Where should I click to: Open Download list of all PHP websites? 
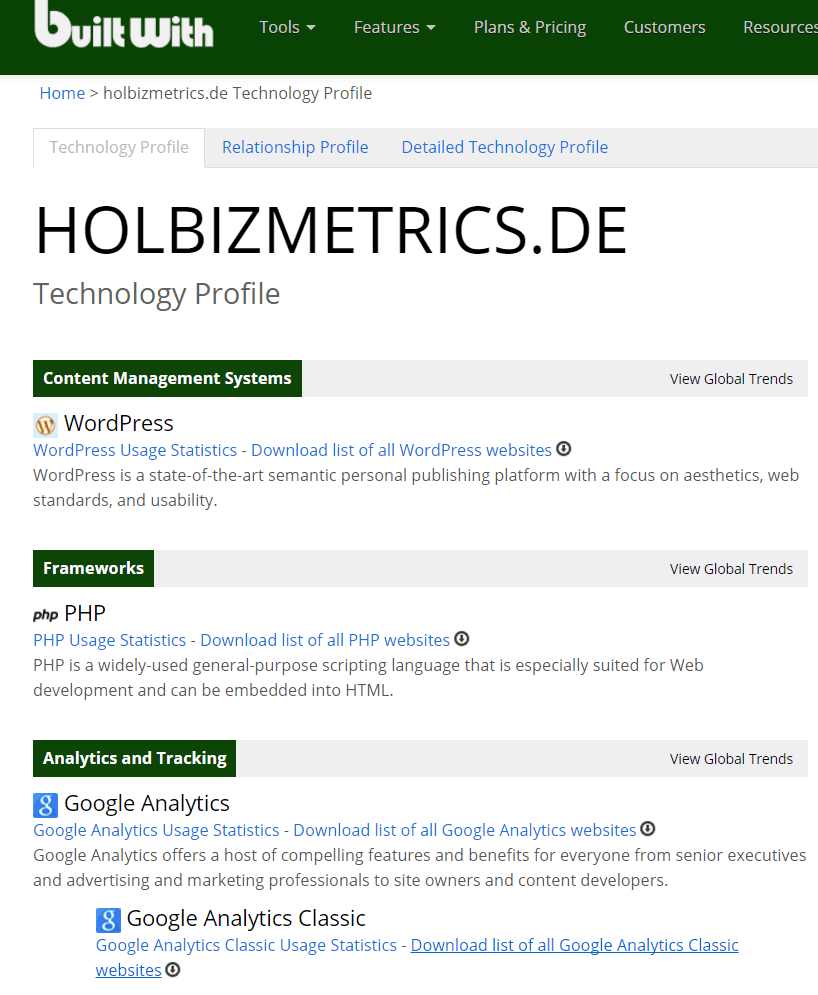tap(325, 640)
